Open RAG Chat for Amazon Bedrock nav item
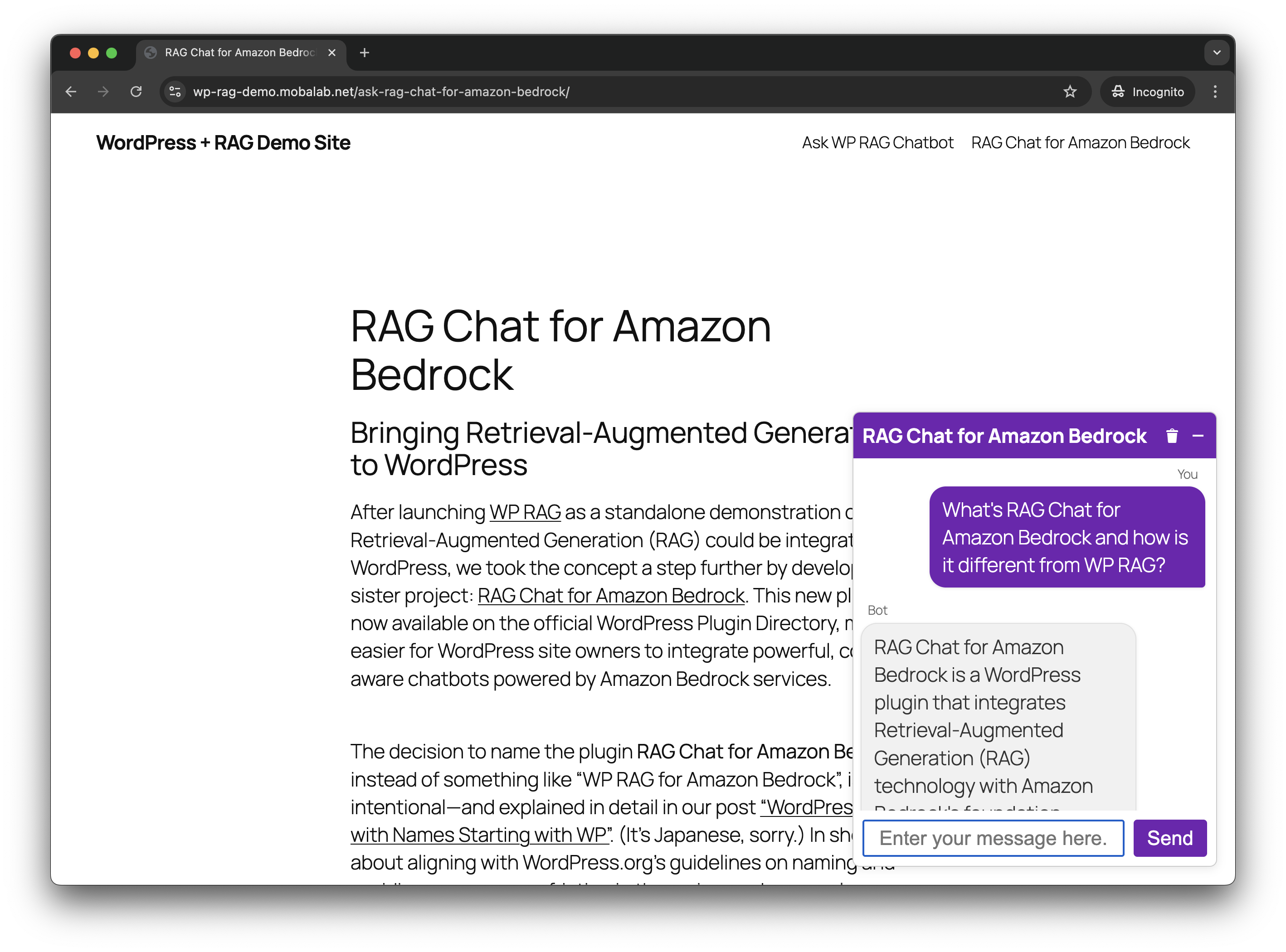1286x952 pixels. click(x=1080, y=142)
